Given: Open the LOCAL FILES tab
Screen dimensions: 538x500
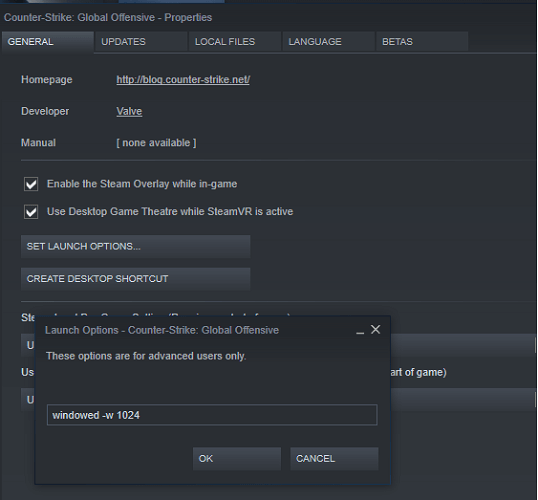Looking at the screenshot, I should 235,42.
